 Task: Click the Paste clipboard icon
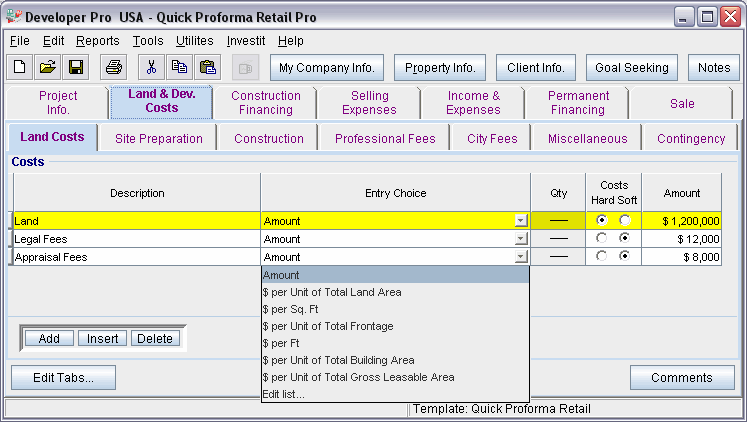point(208,67)
